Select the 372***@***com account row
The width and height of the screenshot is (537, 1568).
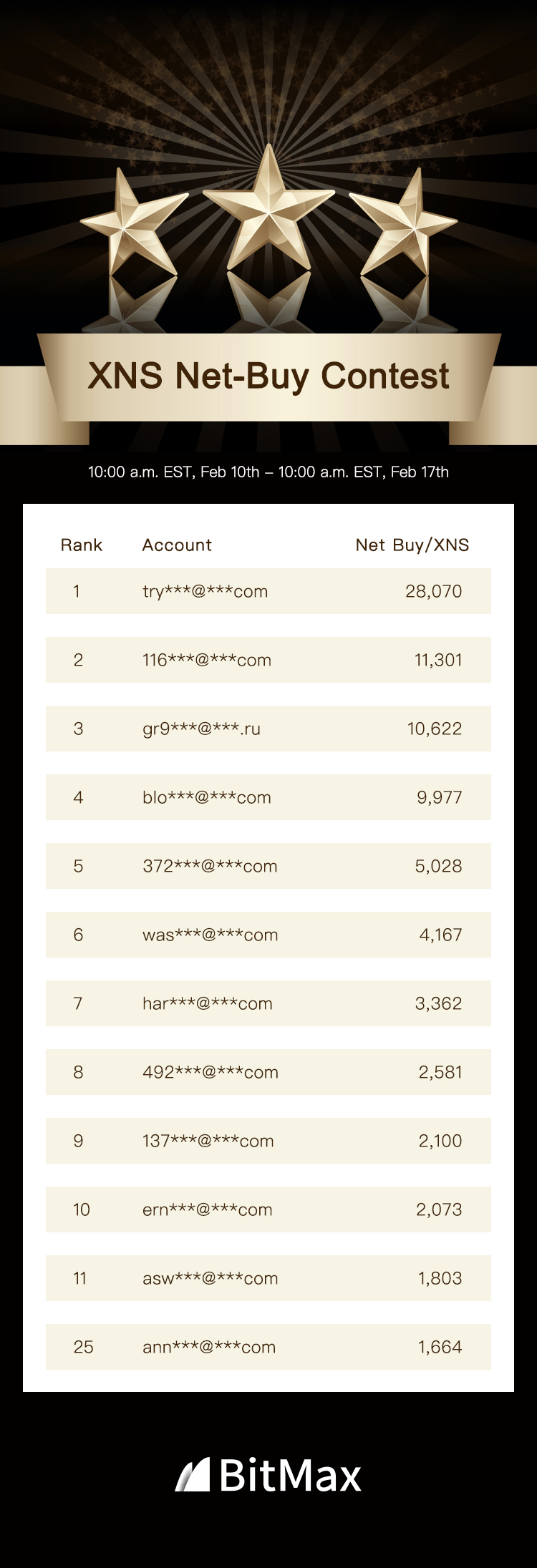coord(210,867)
